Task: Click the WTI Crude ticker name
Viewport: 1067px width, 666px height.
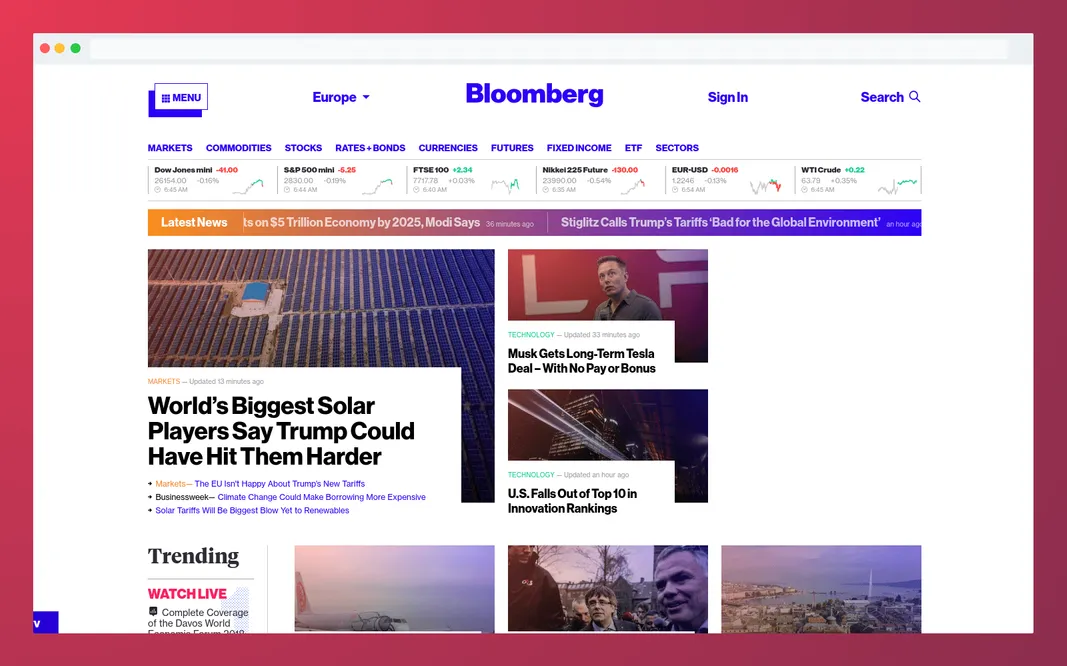Action: 821,170
